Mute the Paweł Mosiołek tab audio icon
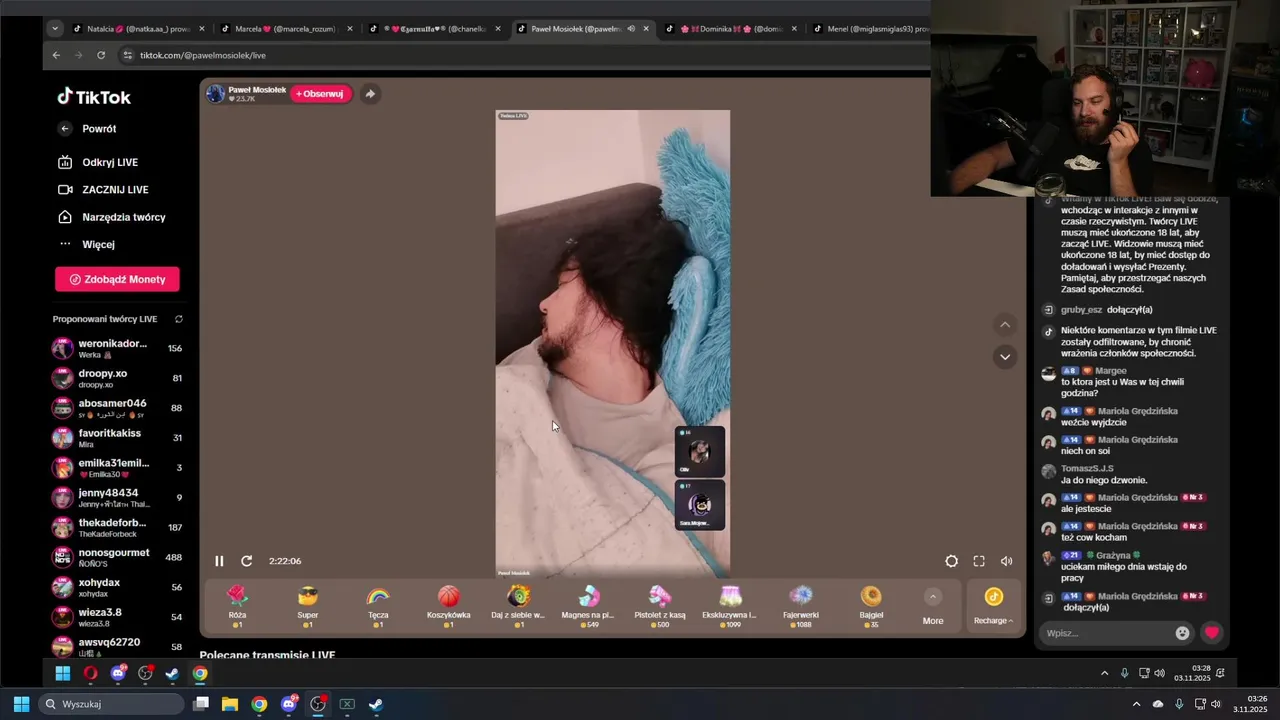Viewport: 1280px width, 720px height. tap(631, 29)
